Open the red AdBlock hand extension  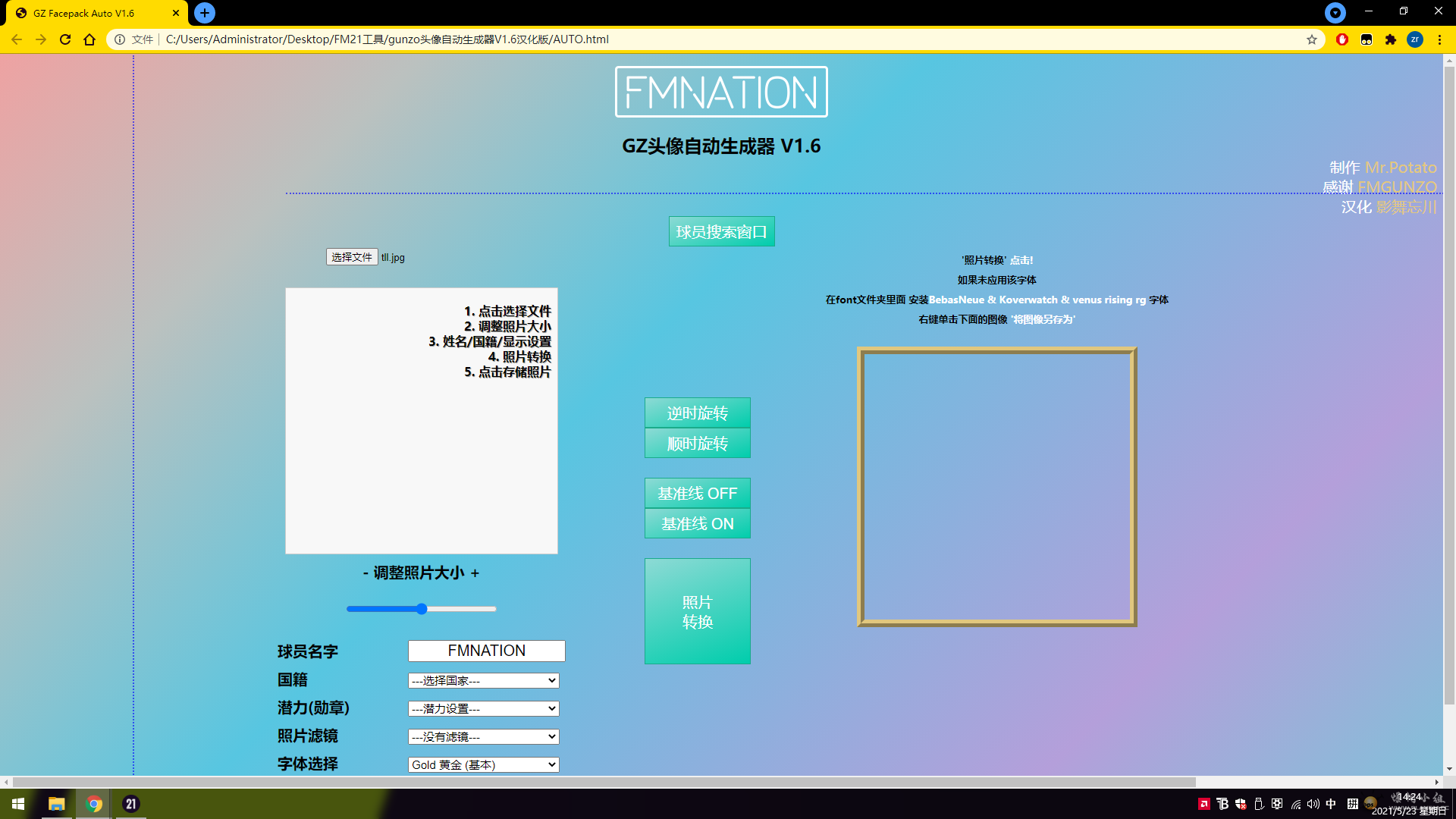pos(1342,39)
